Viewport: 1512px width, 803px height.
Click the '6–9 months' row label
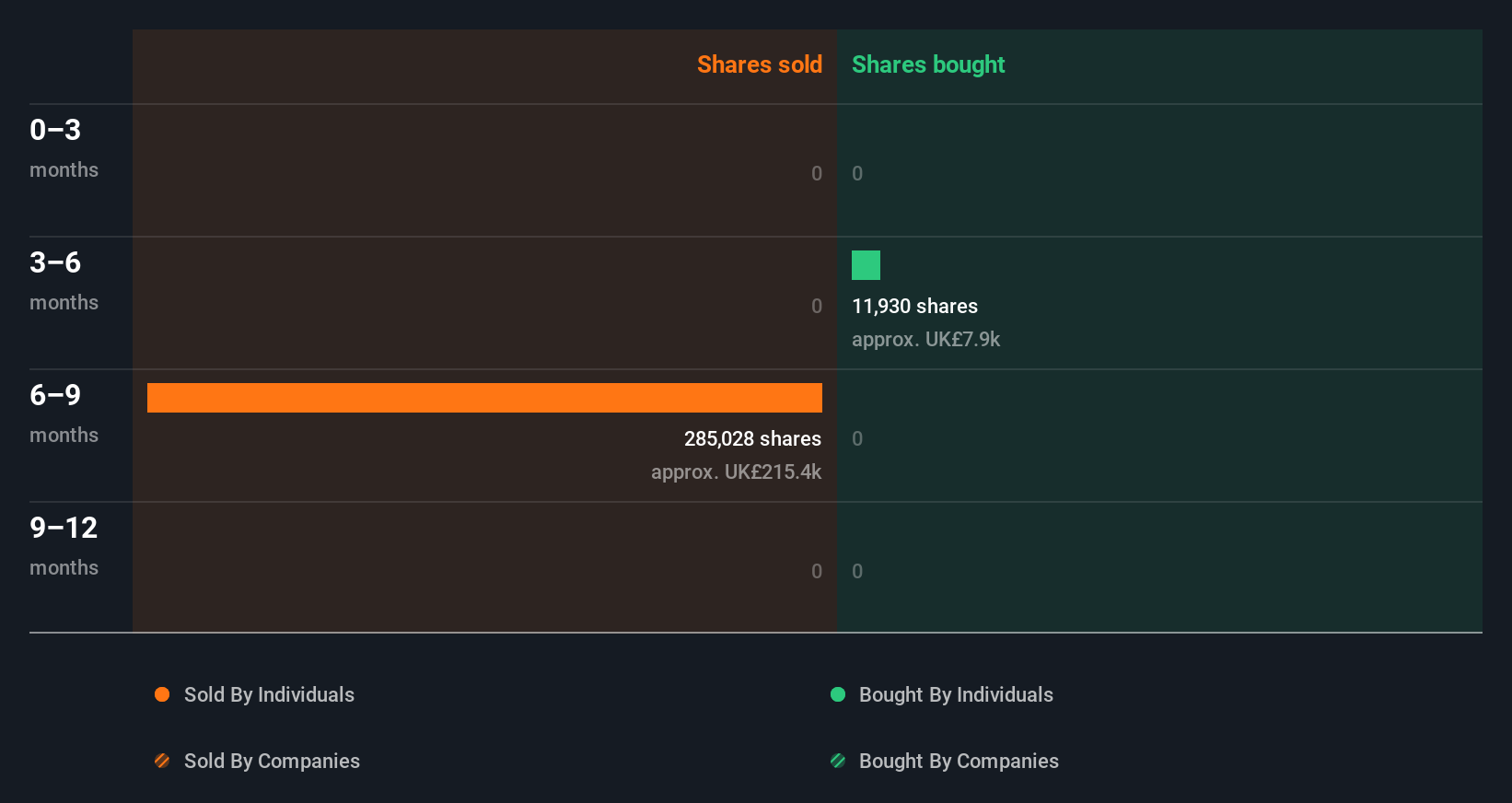pos(64,413)
